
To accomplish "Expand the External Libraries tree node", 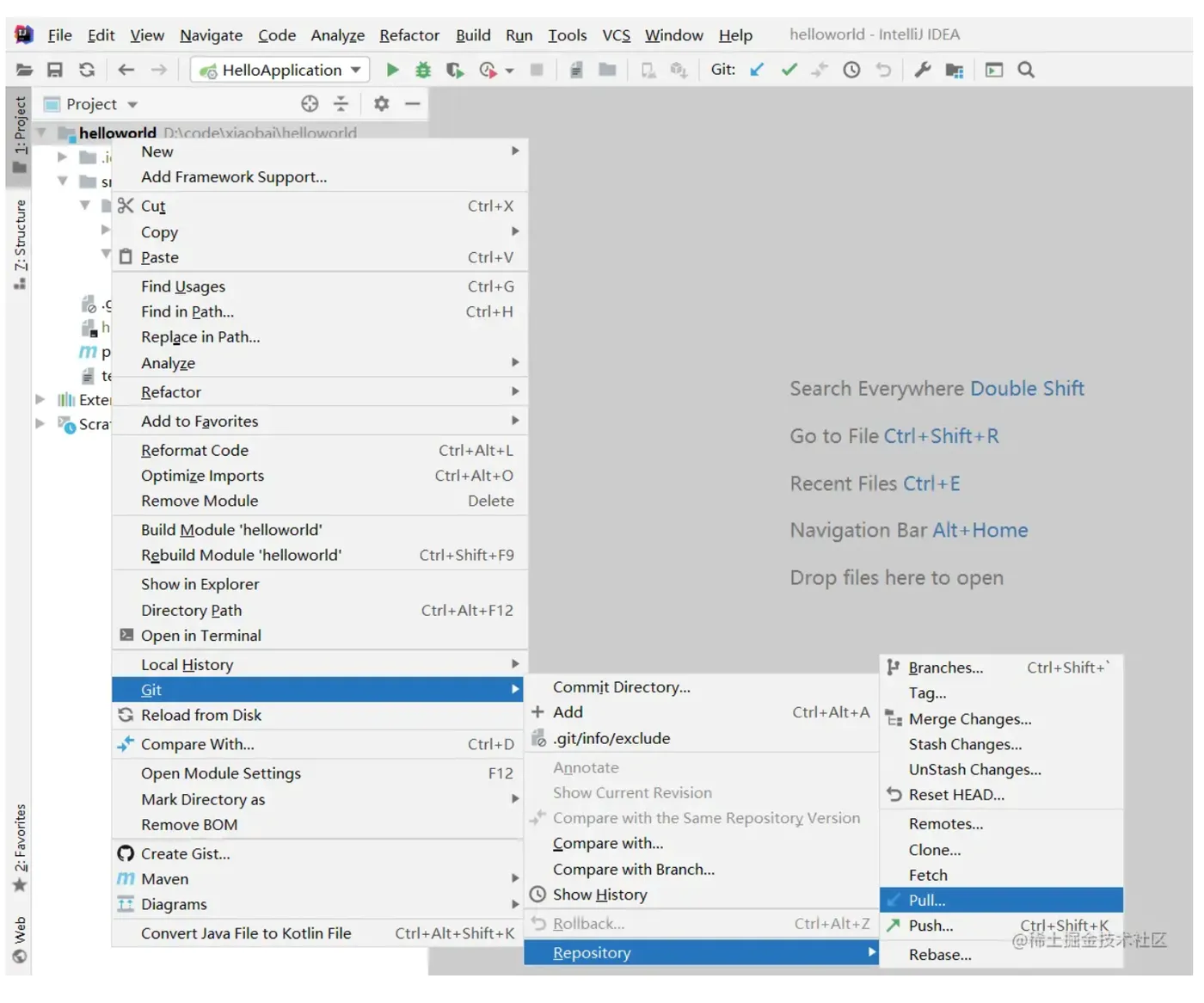I will [40, 399].
